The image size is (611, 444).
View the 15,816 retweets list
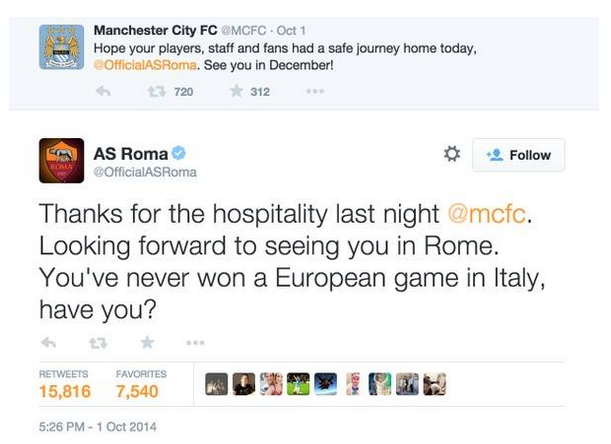pyautogui.click(x=64, y=385)
